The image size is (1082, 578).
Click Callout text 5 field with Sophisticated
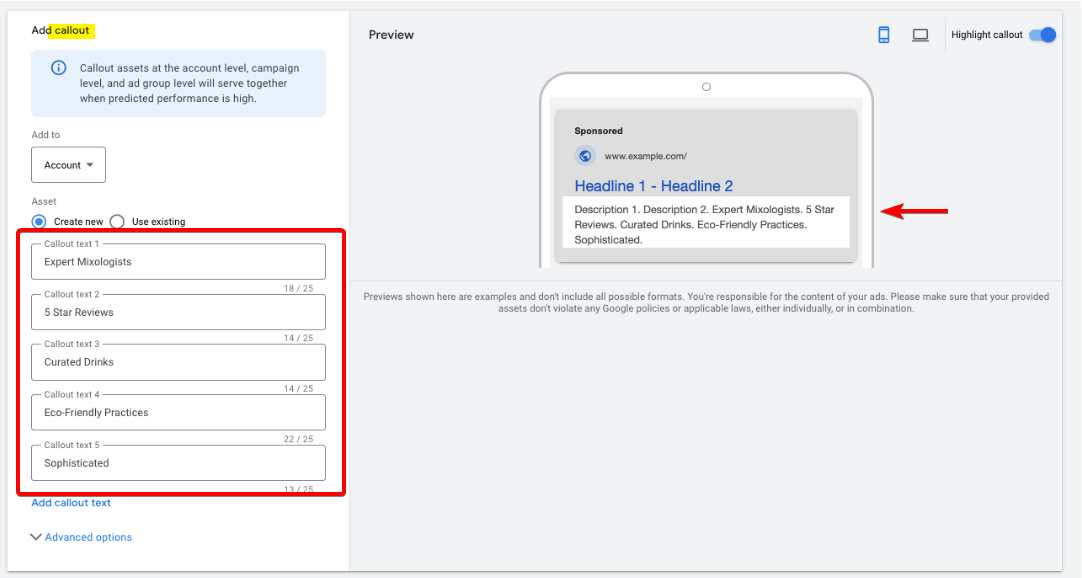click(x=178, y=463)
